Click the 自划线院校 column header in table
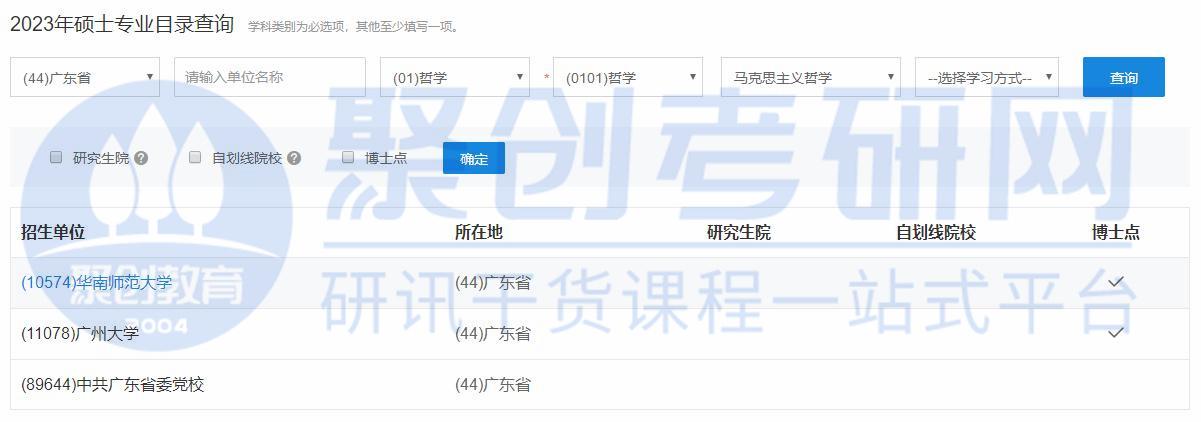 point(936,232)
